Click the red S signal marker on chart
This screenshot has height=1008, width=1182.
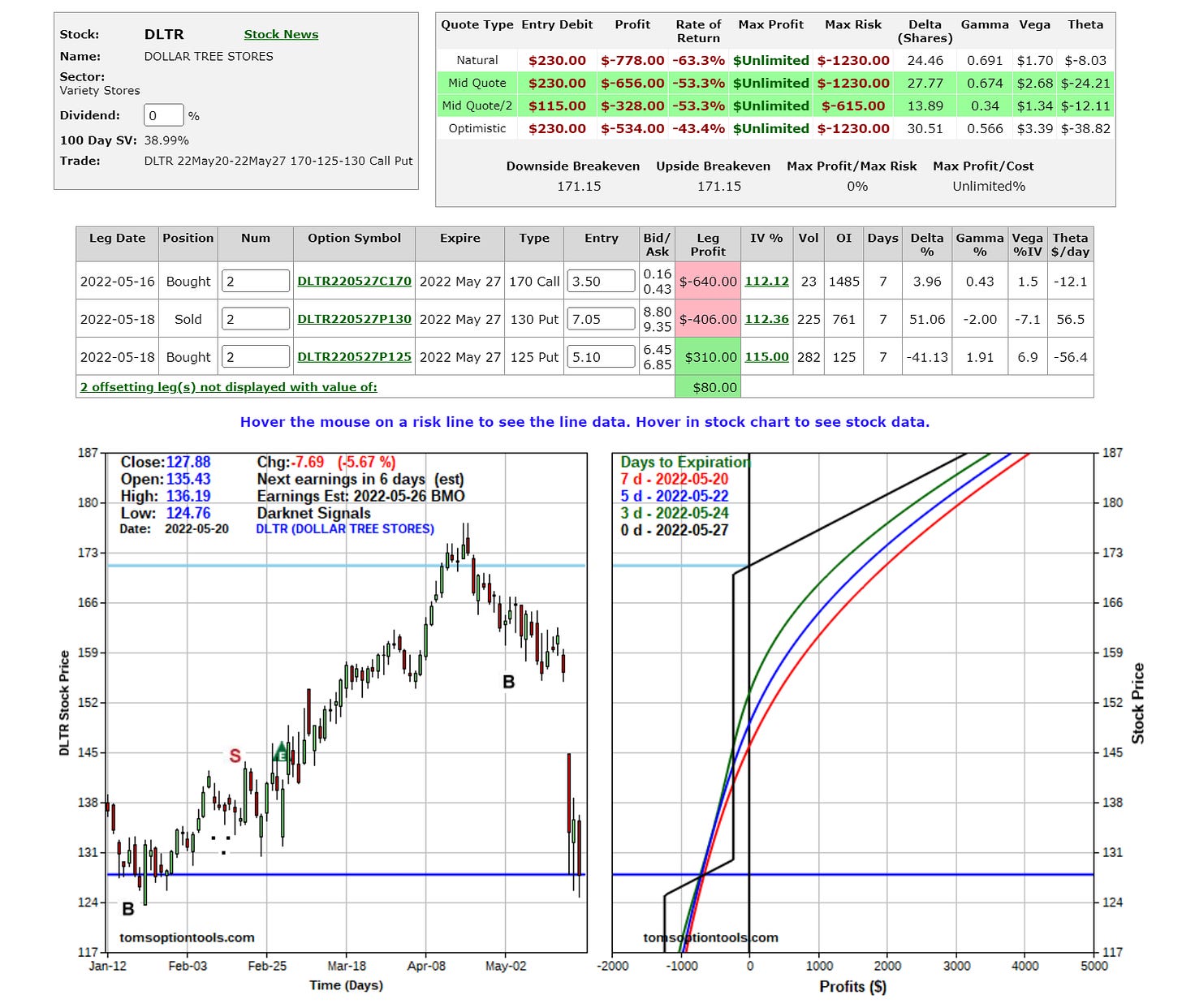[x=235, y=756]
